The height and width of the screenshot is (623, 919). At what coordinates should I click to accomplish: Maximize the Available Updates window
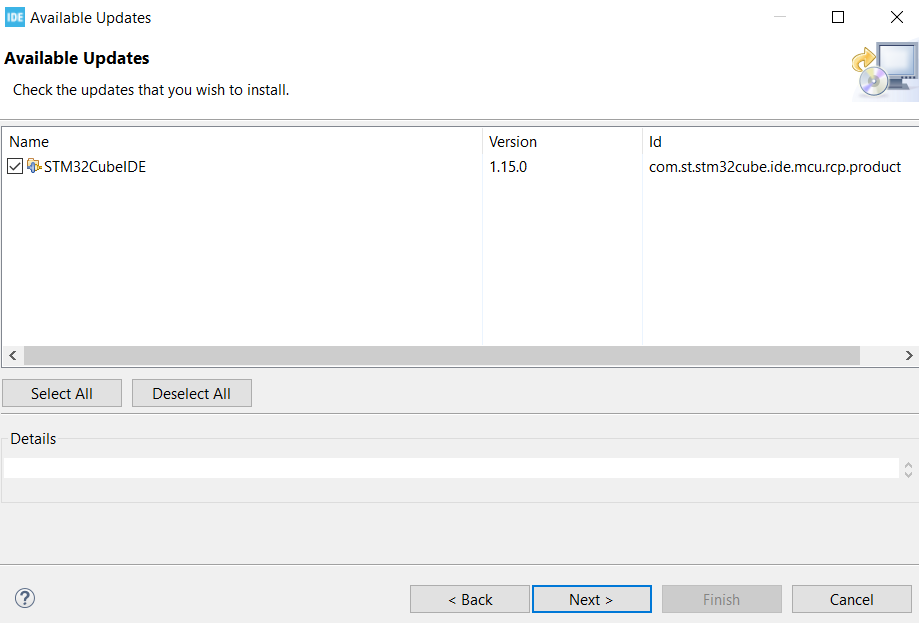838,18
